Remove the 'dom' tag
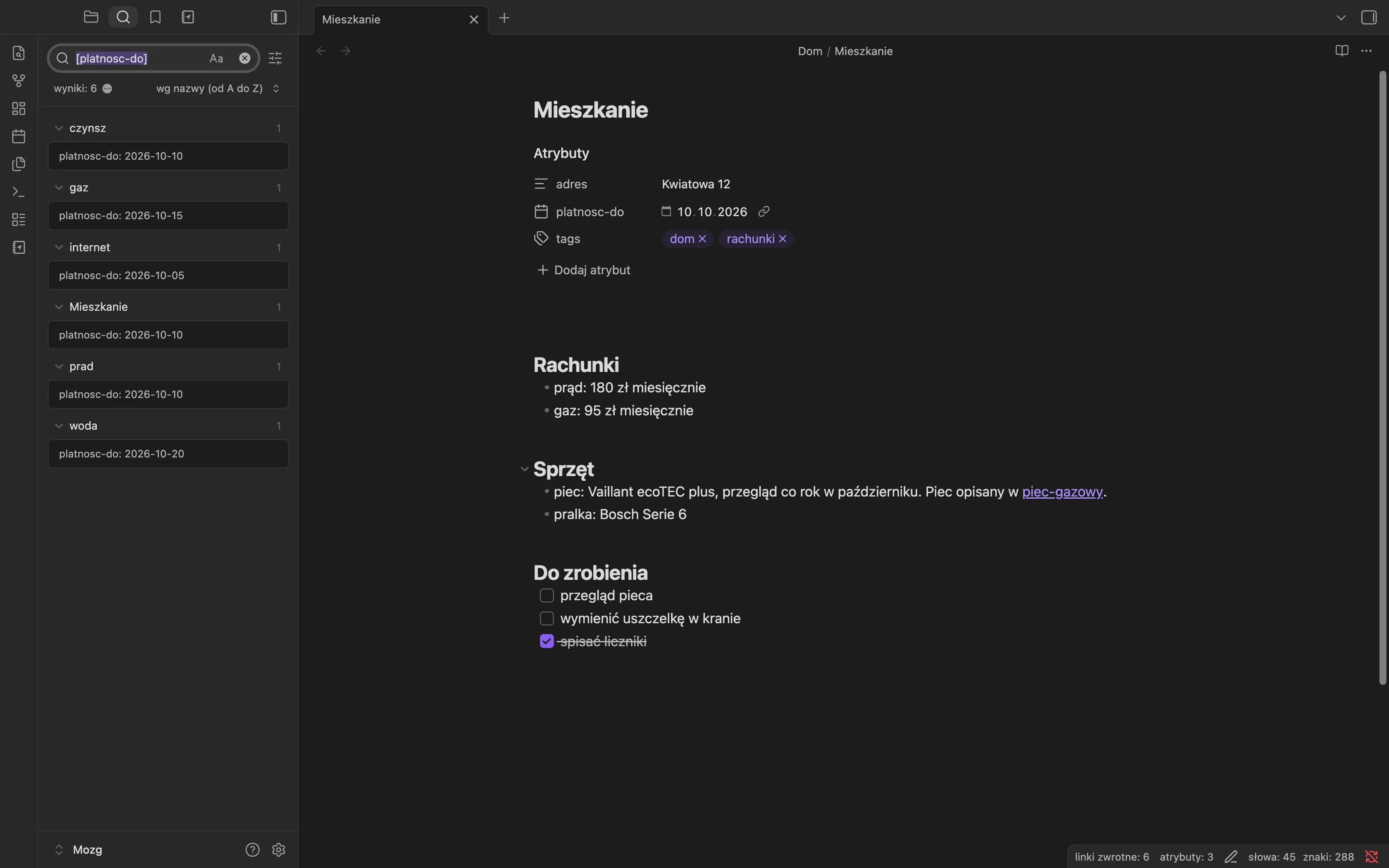1389x868 pixels. pos(702,239)
